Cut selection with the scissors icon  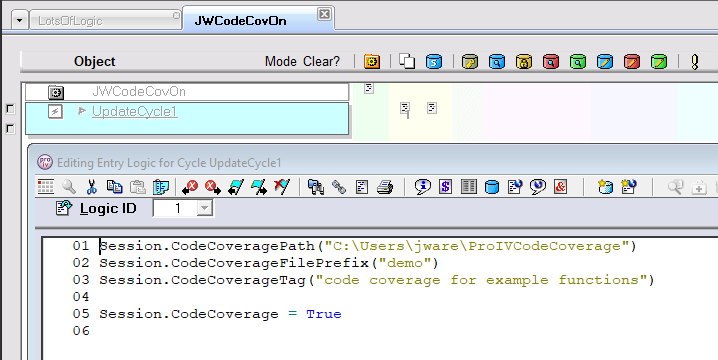pos(92,186)
